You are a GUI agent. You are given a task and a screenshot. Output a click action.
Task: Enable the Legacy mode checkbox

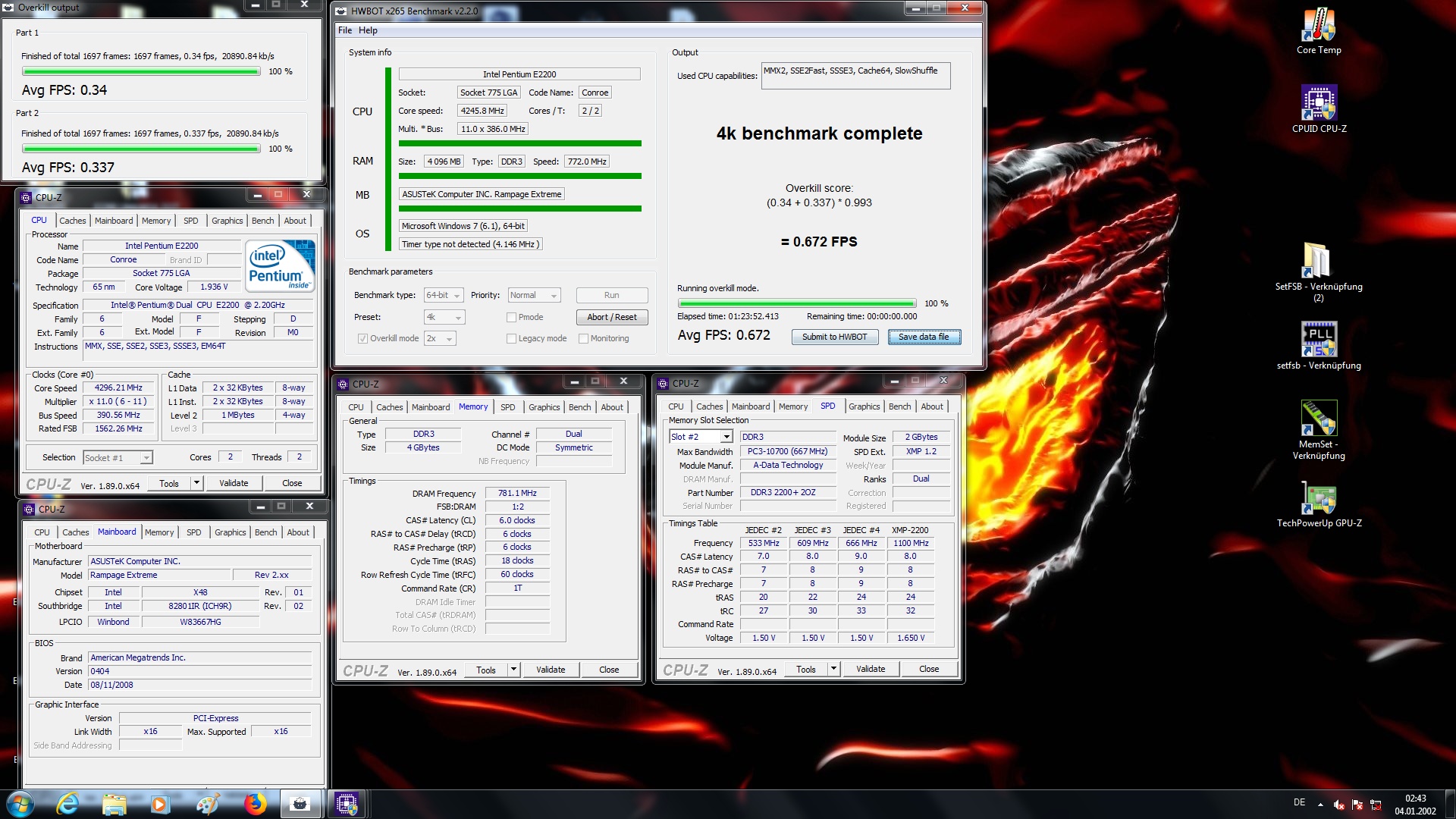point(511,338)
